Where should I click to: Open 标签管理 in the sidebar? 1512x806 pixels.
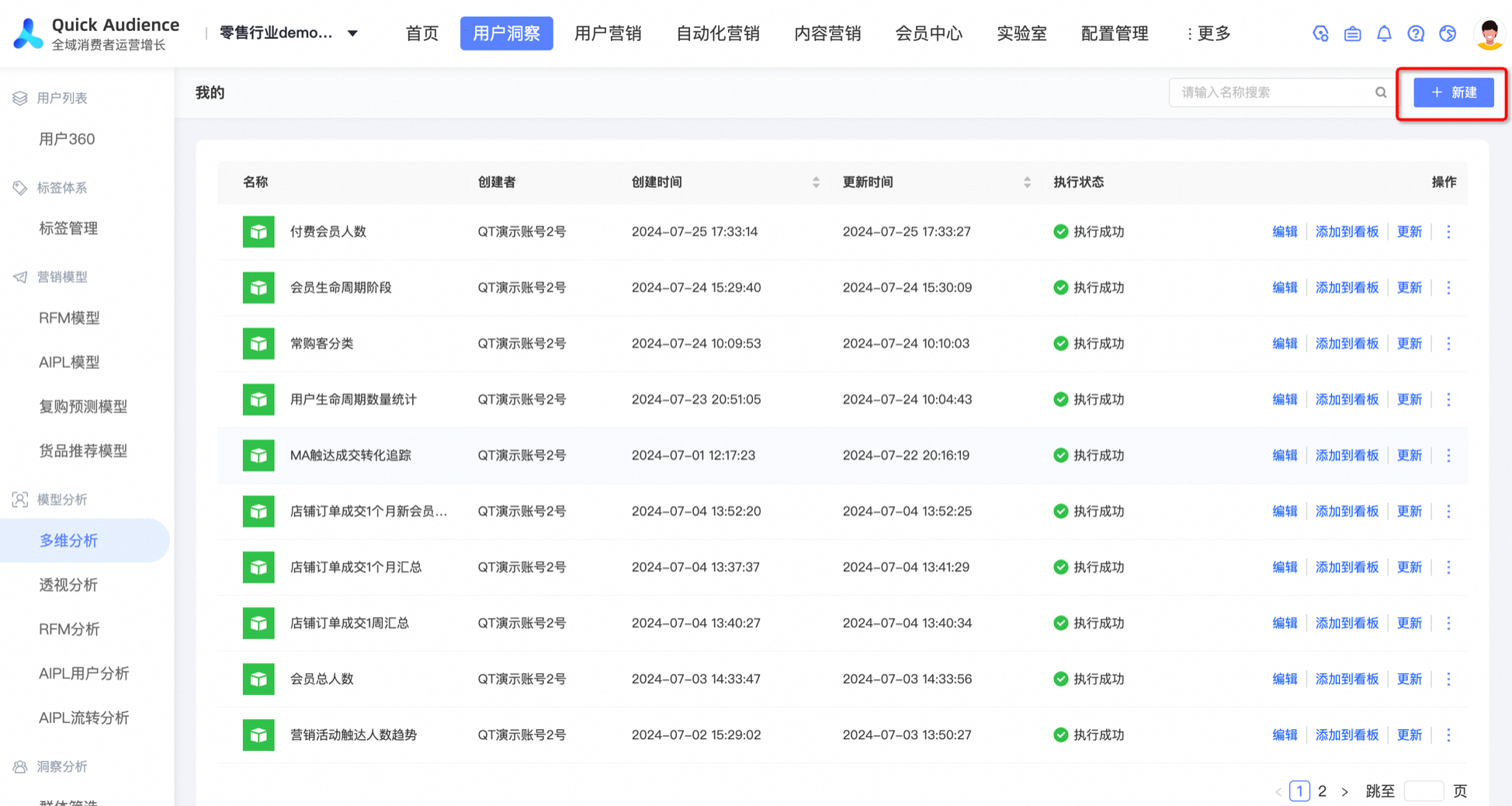click(68, 228)
